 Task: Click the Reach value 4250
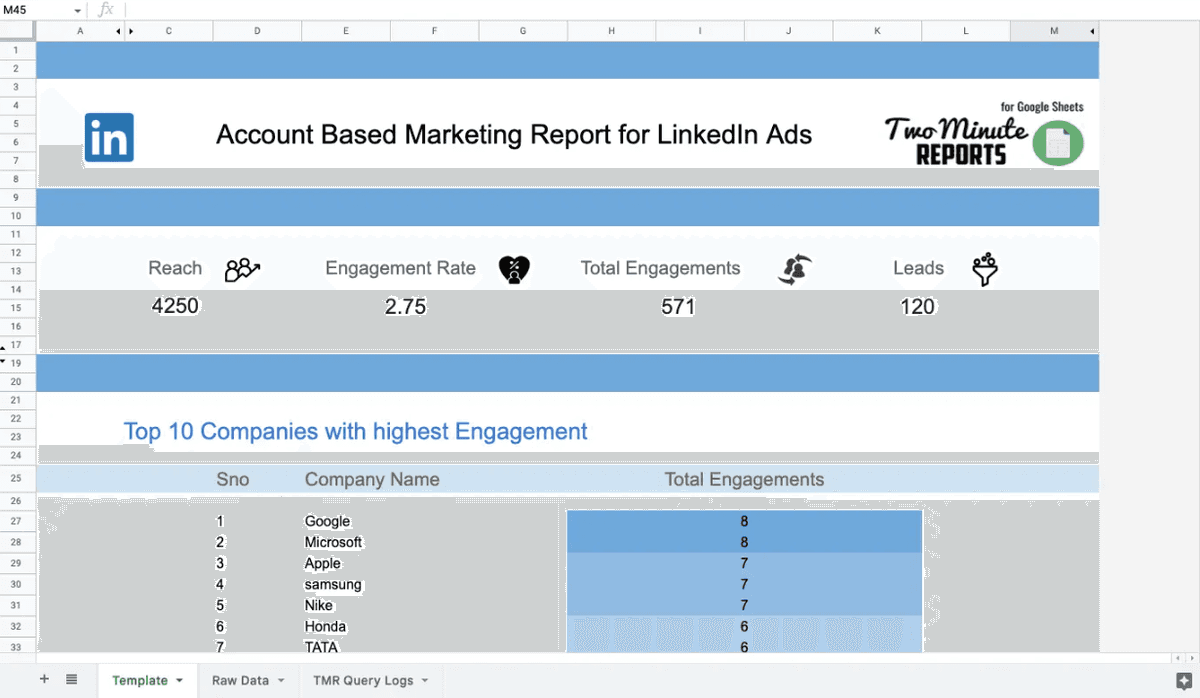click(175, 306)
